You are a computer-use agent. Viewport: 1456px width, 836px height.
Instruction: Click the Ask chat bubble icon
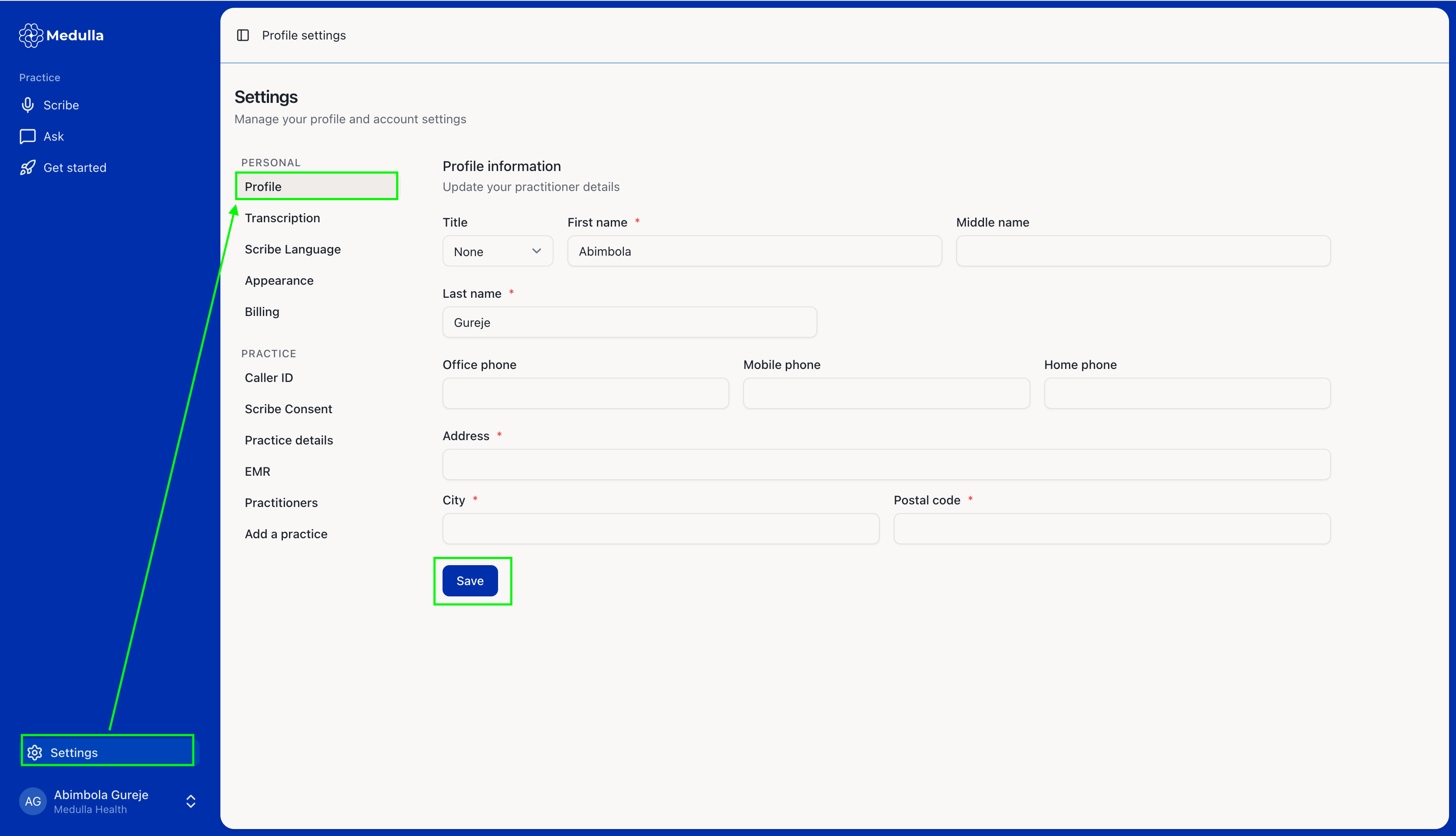coord(27,137)
